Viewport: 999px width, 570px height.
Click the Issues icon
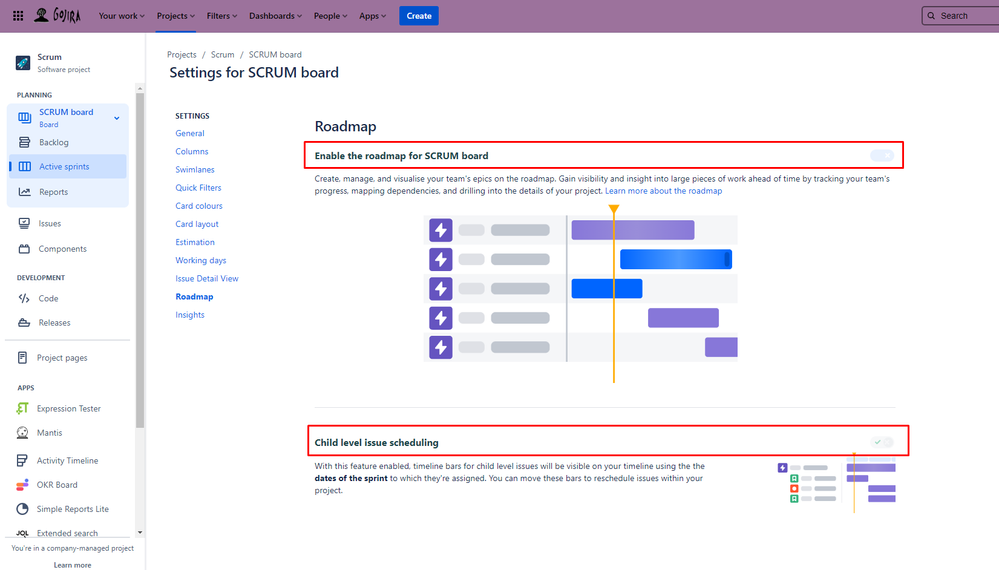[x=24, y=224]
